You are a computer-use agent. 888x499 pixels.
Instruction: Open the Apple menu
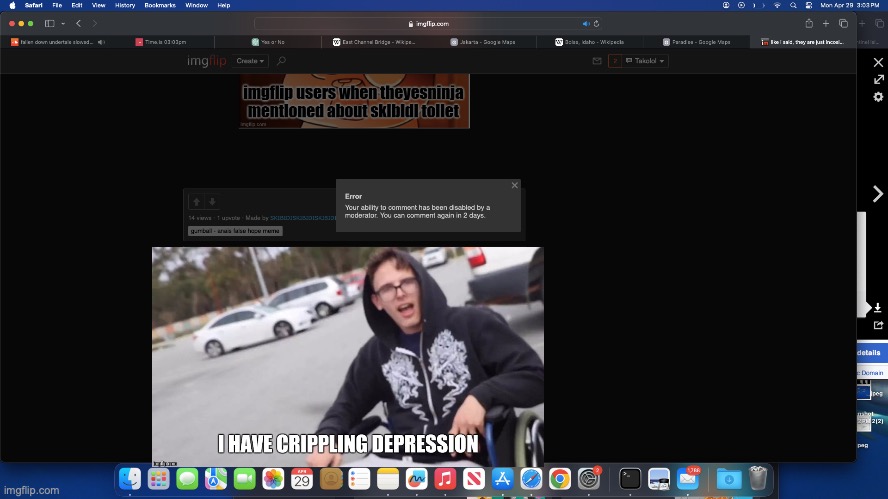click(x=12, y=5)
